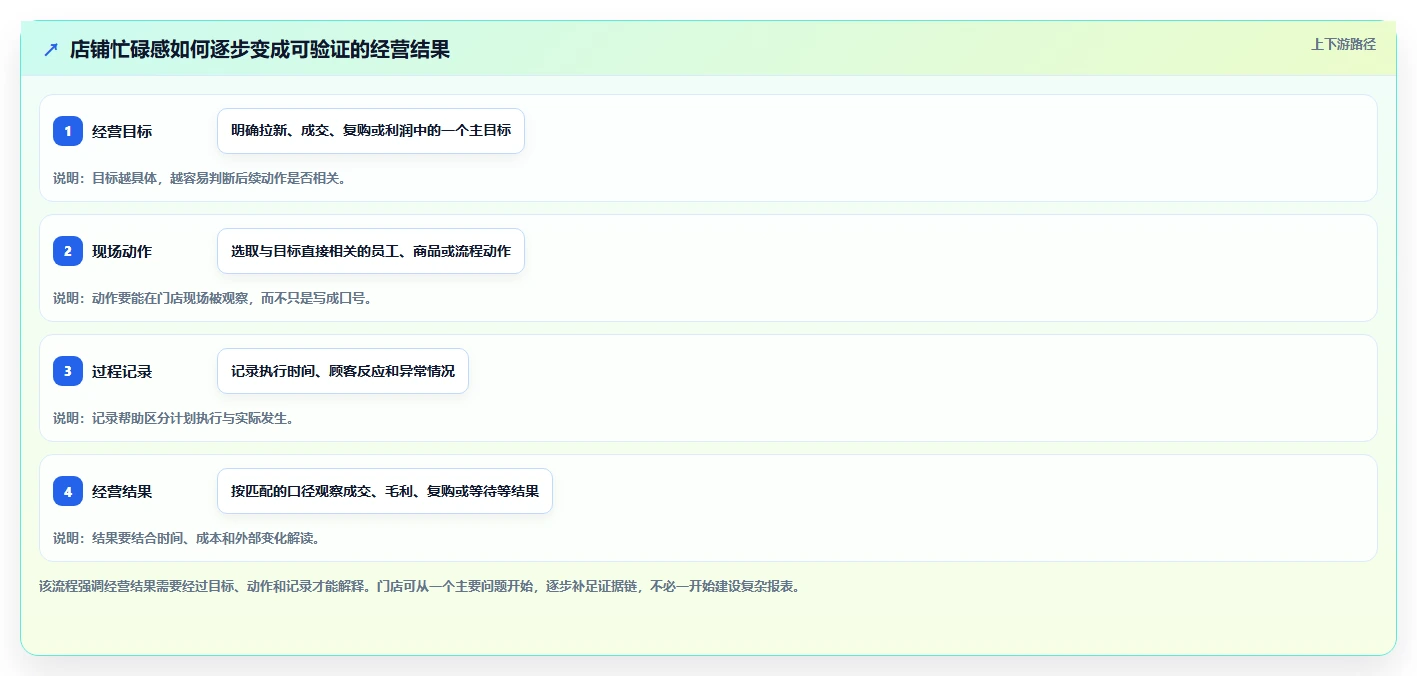1417x676 pixels.
Task: Click step number 2 badge
Action: click(68, 251)
